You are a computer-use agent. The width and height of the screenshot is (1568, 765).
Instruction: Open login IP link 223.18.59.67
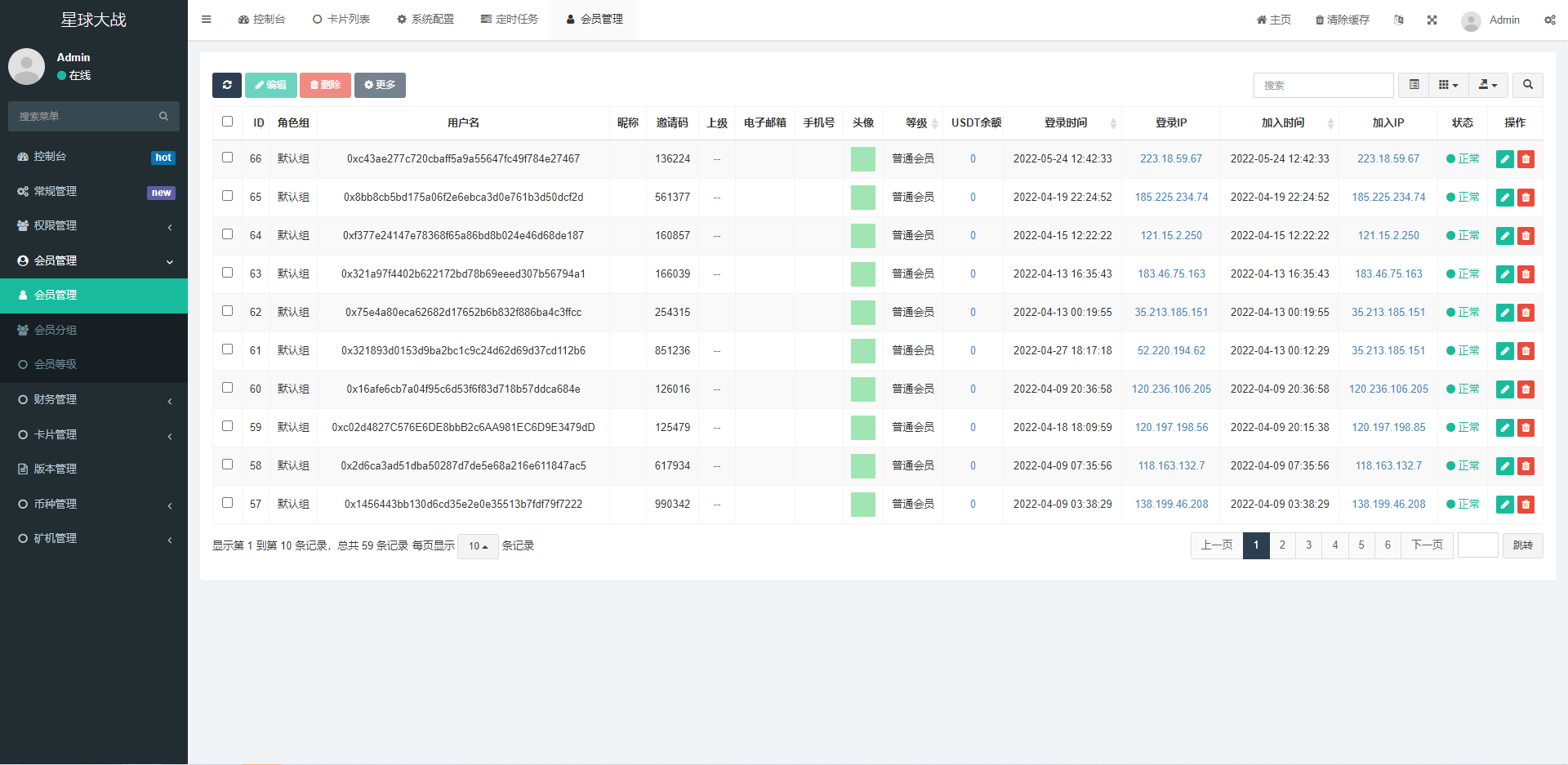pos(1171,159)
